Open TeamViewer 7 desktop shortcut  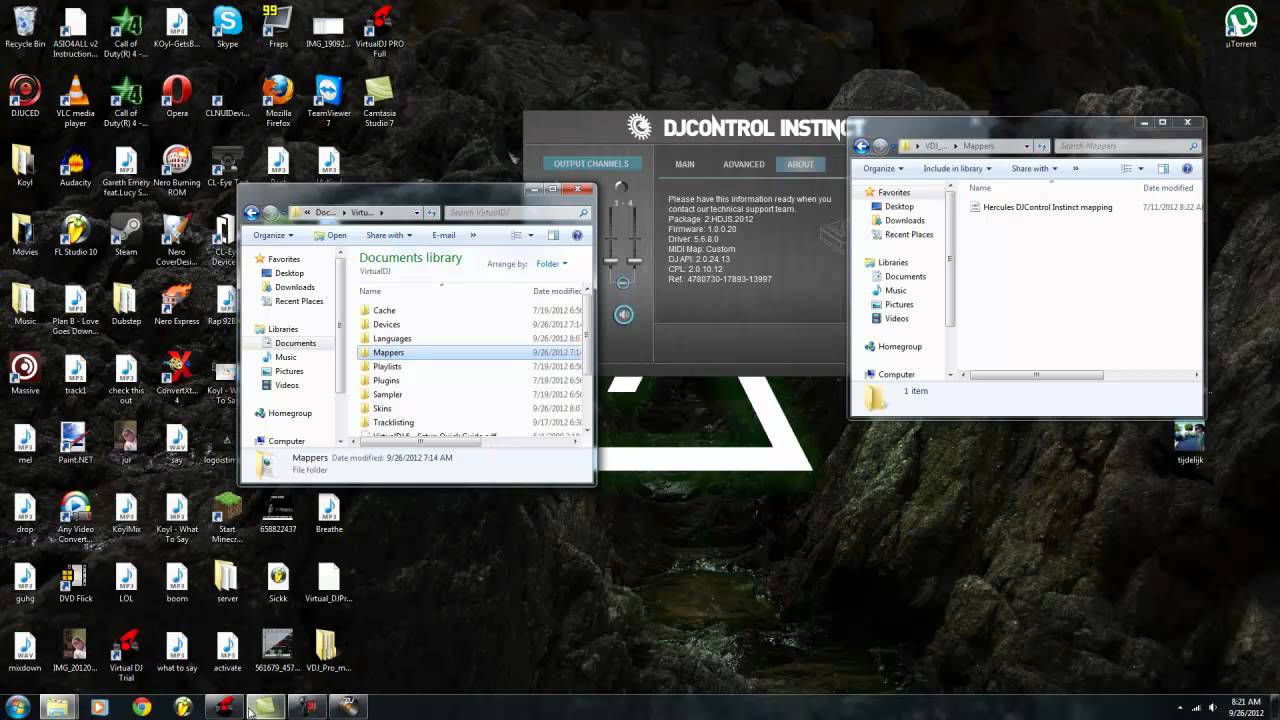pyautogui.click(x=329, y=100)
